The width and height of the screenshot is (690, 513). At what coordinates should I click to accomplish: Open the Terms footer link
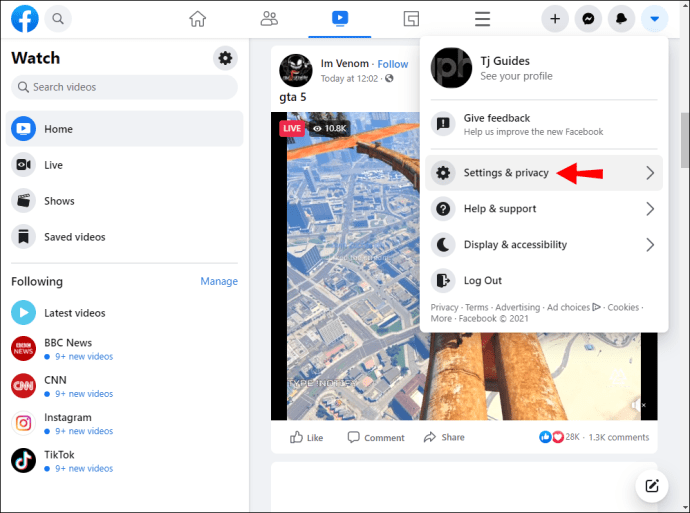pos(477,307)
